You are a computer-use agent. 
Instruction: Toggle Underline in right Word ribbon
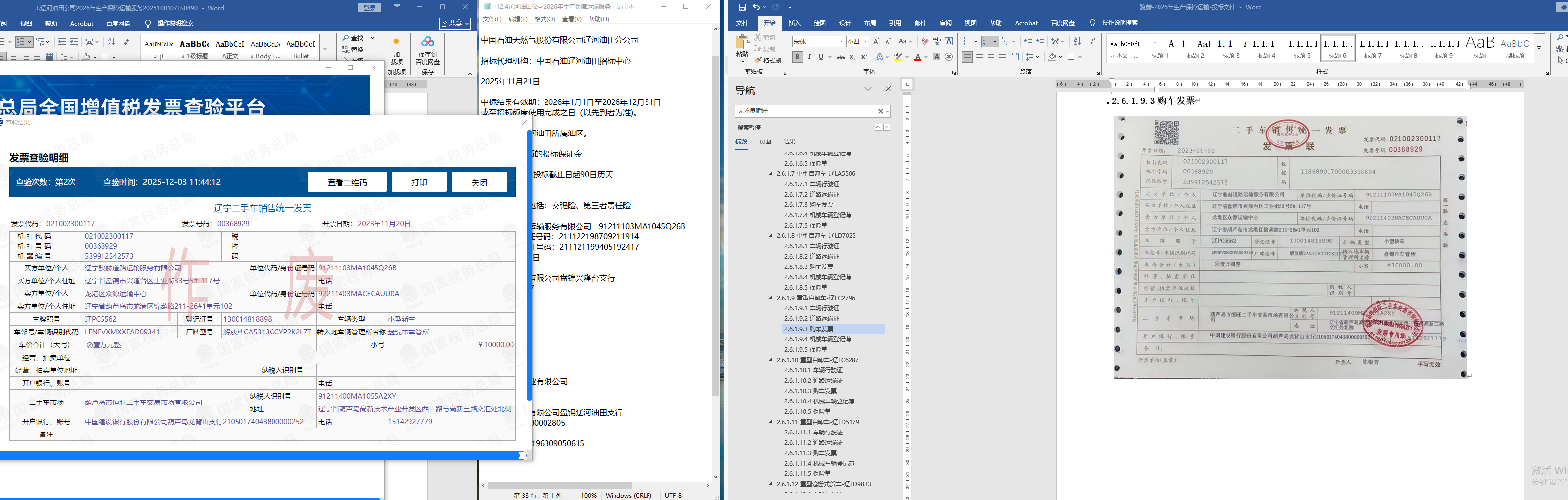coord(820,57)
